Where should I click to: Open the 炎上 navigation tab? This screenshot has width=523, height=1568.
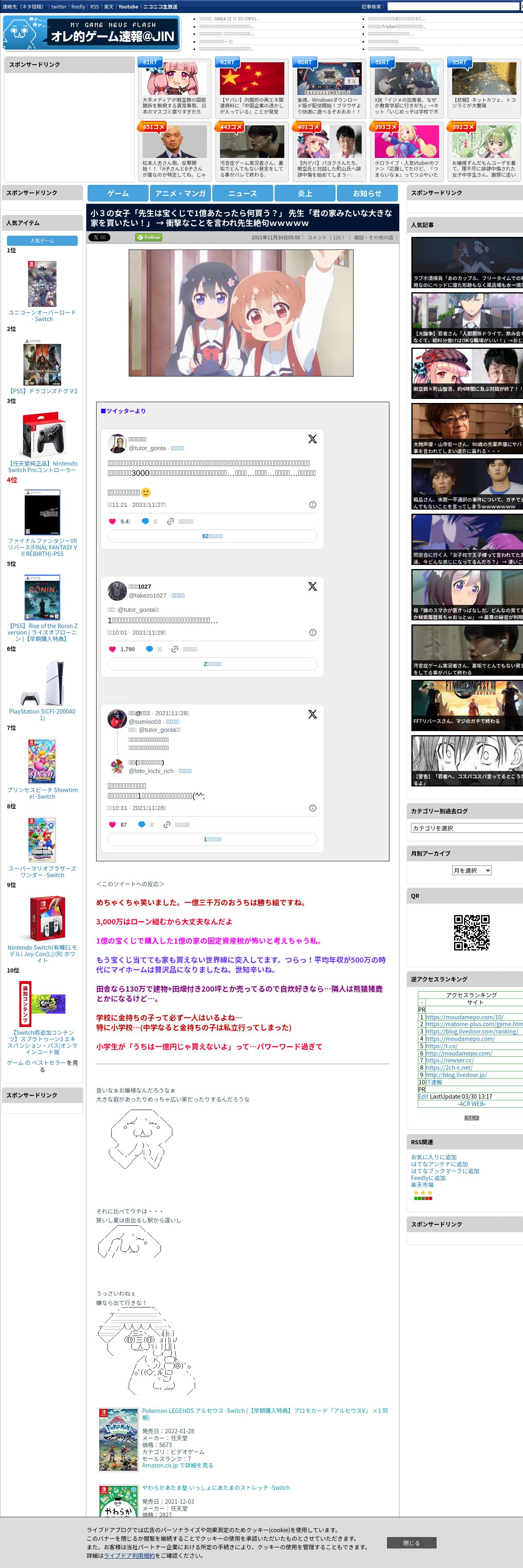[x=305, y=193]
